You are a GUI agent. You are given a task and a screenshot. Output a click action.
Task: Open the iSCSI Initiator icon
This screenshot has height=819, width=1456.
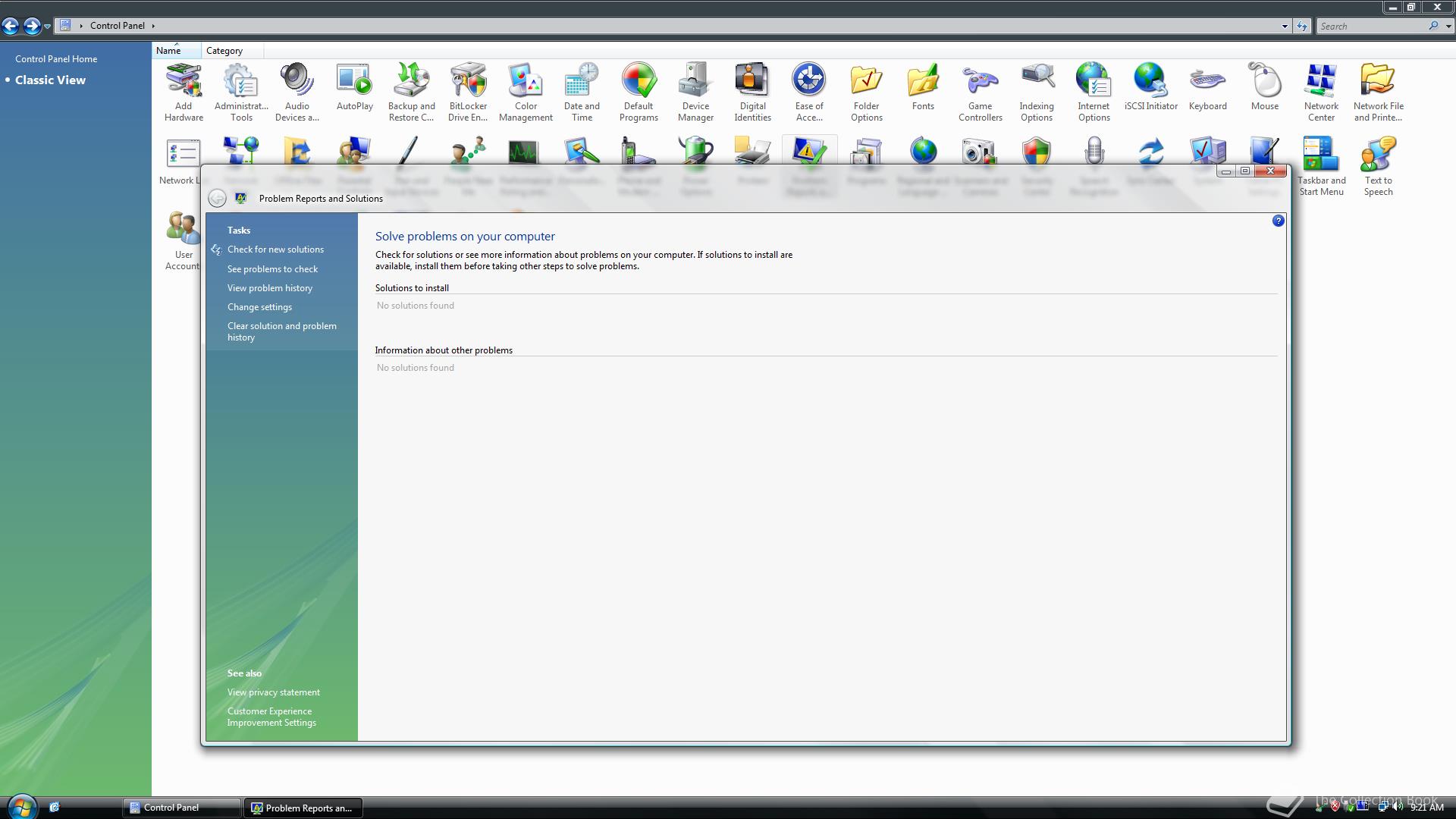click(x=1150, y=88)
